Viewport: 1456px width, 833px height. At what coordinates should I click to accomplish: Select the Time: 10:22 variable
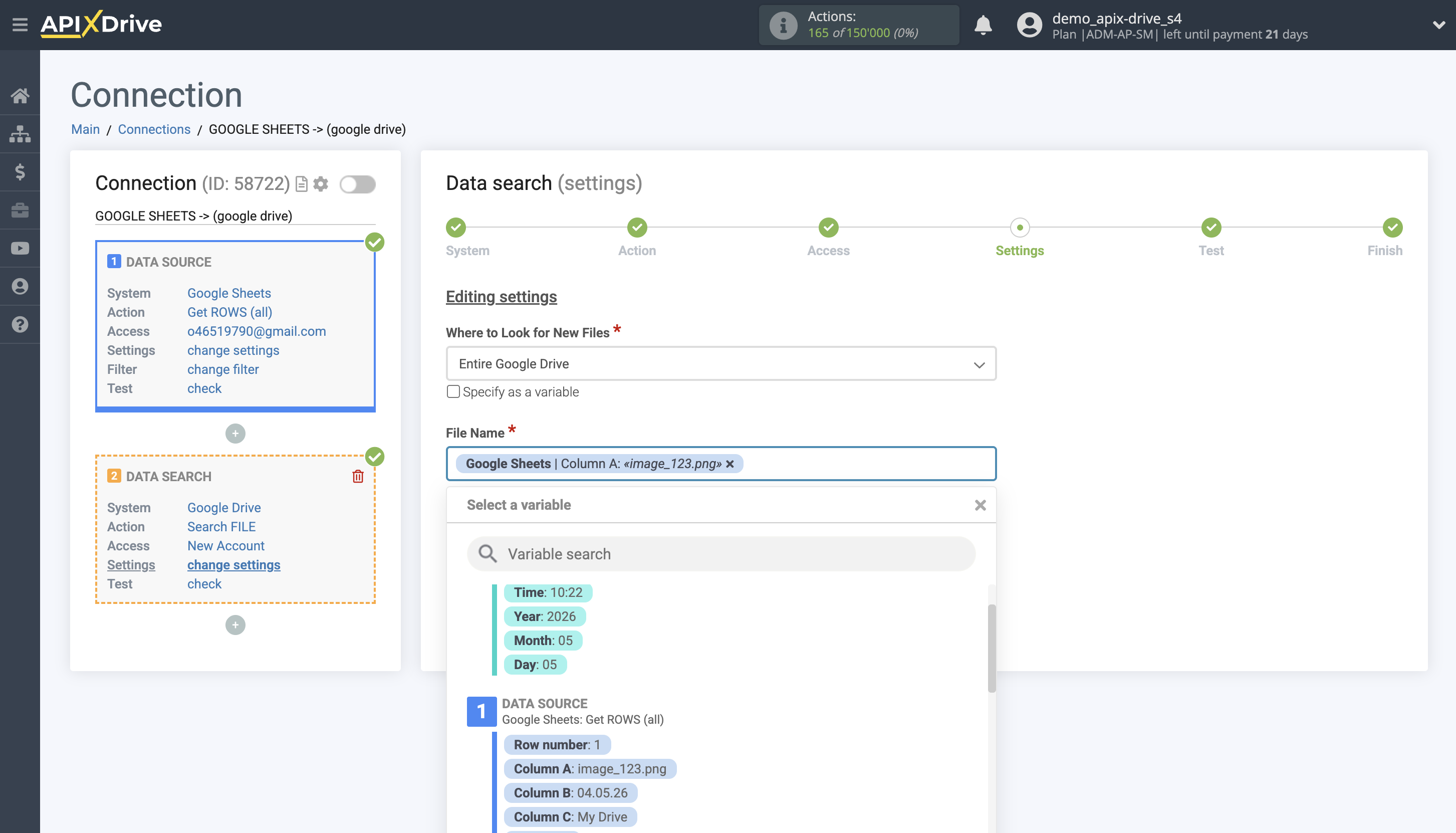pos(547,592)
